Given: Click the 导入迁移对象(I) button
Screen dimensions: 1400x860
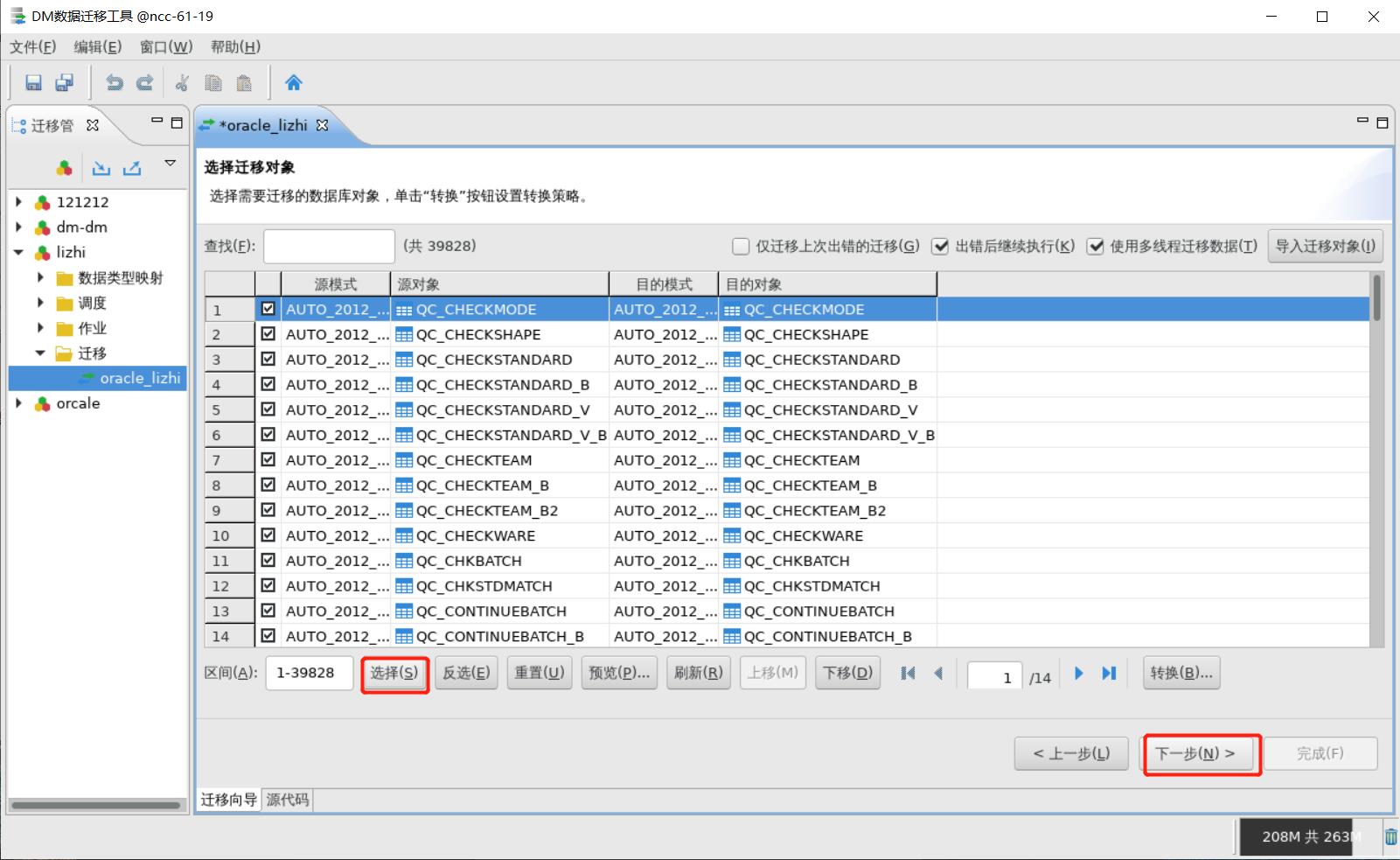Looking at the screenshot, I should pos(1325,246).
